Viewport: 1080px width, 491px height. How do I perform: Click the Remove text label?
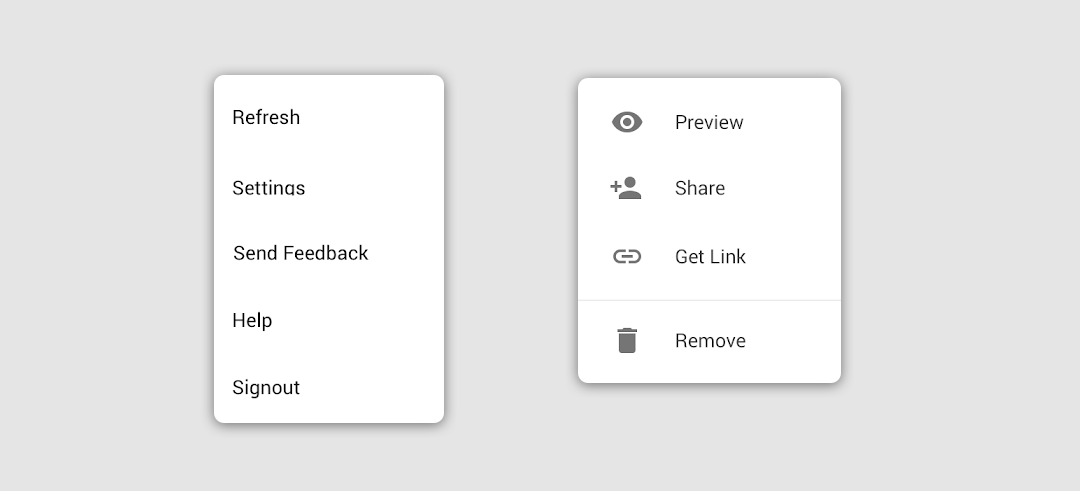click(710, 340)
